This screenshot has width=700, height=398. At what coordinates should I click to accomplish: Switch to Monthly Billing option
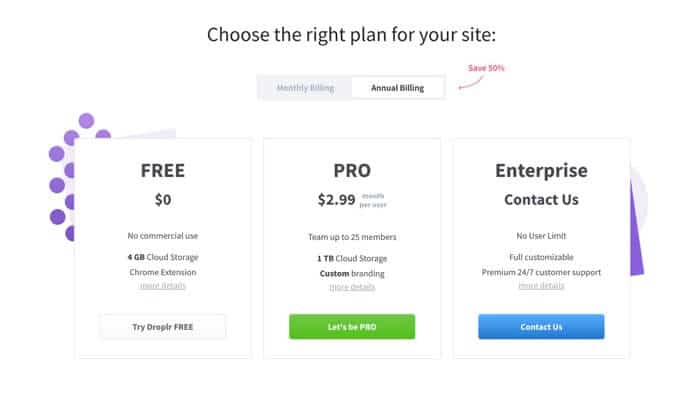click(x=305, y=88)
